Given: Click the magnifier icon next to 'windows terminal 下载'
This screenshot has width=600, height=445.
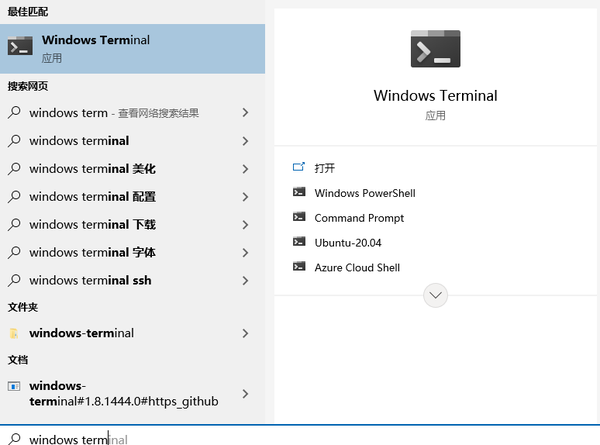Looking at the screenshot, I should click(14, 225).
